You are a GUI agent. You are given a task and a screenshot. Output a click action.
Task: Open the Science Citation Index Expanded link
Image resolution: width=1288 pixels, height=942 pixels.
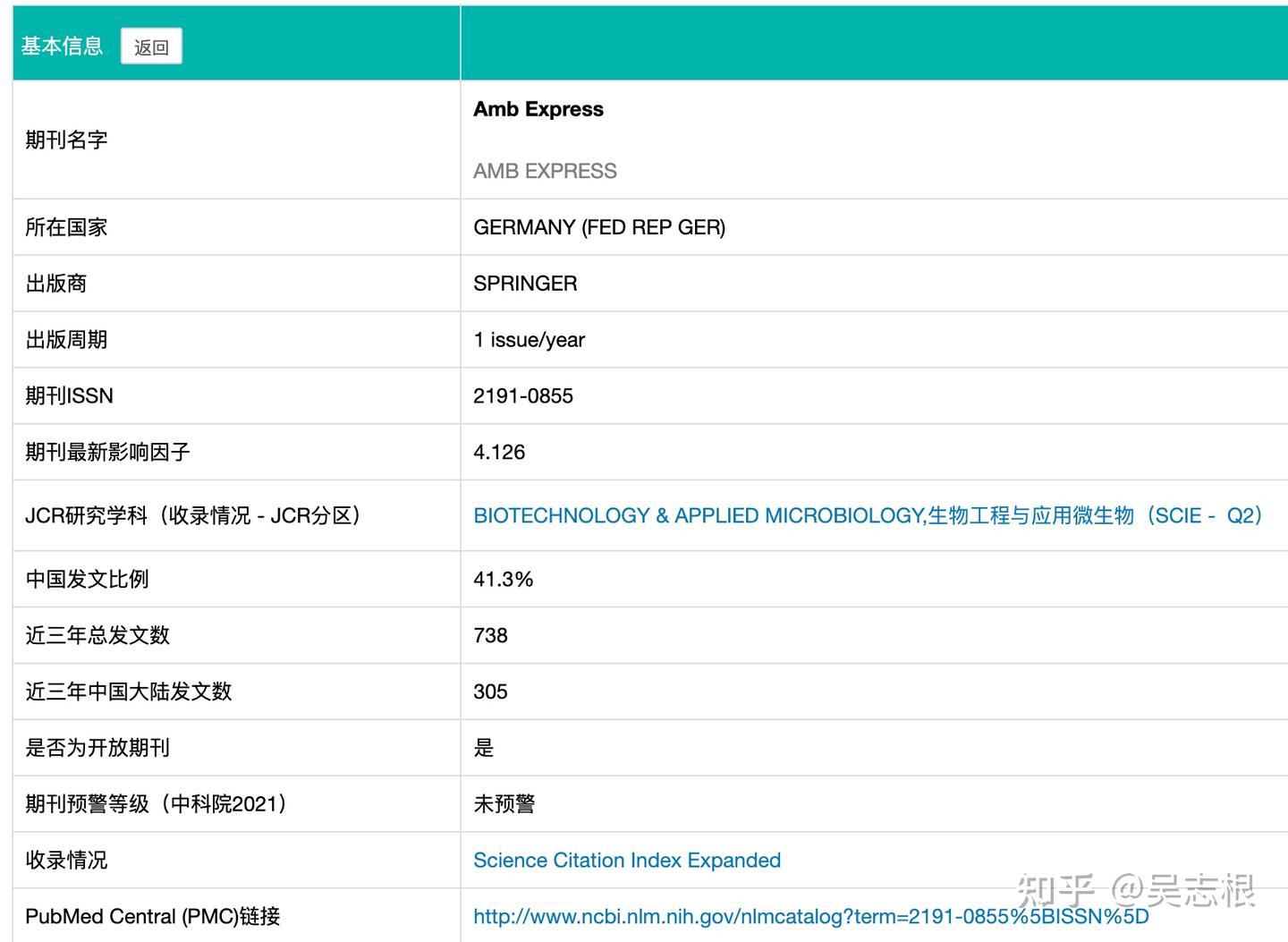(626, 860)
